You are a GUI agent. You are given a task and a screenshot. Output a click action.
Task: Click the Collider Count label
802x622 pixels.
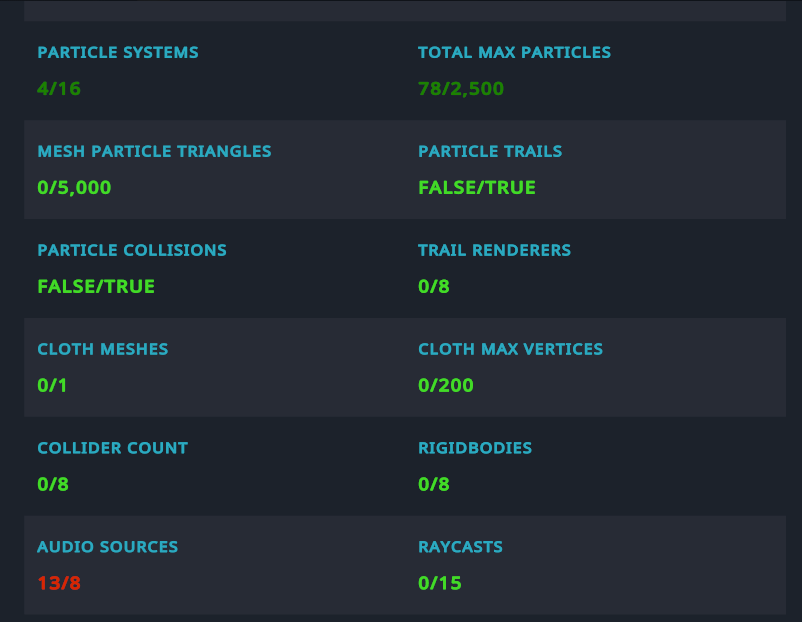pyautogui.click(x=112, y=448)
